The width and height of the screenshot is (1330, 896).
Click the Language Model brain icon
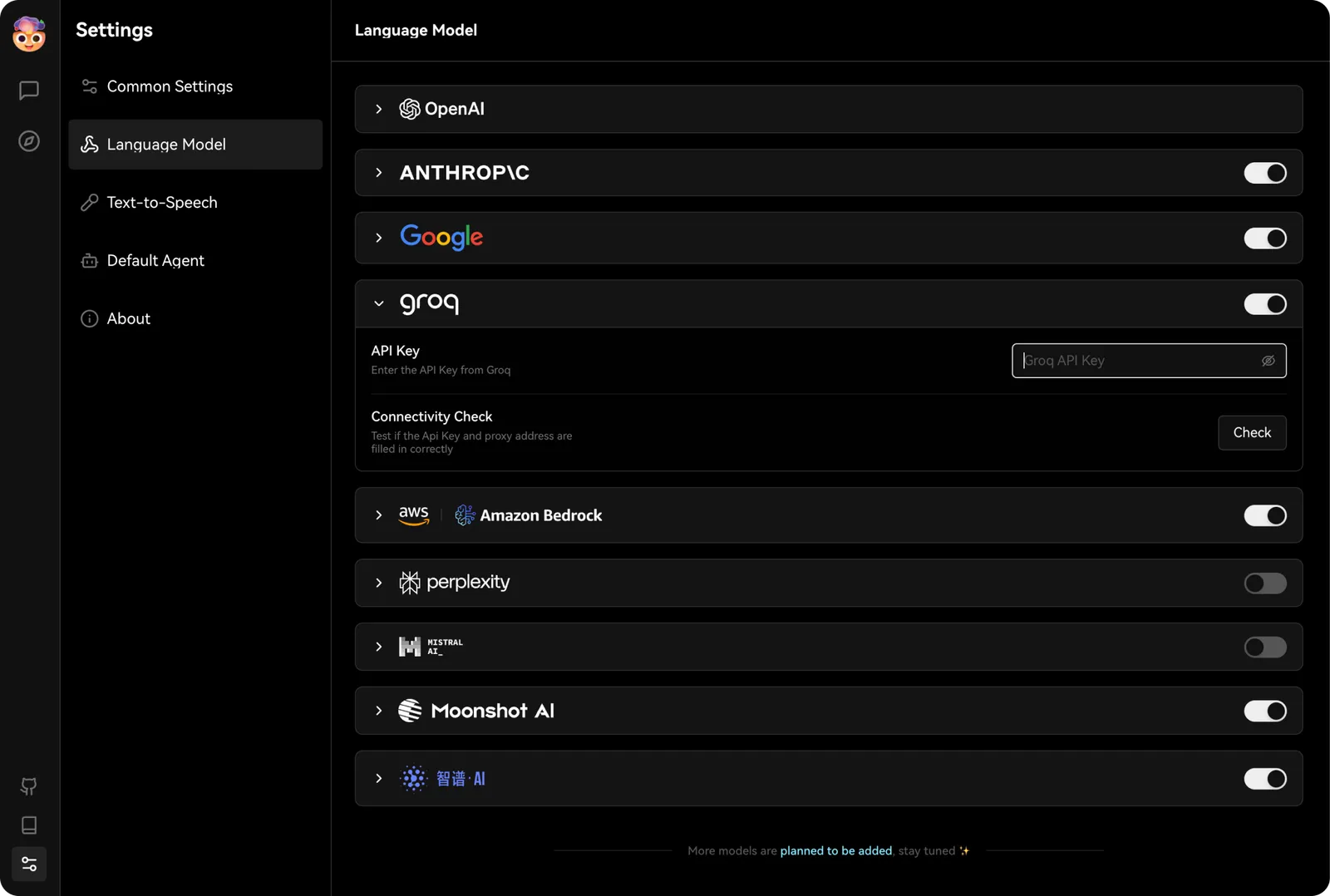click(x=90, y=145)
